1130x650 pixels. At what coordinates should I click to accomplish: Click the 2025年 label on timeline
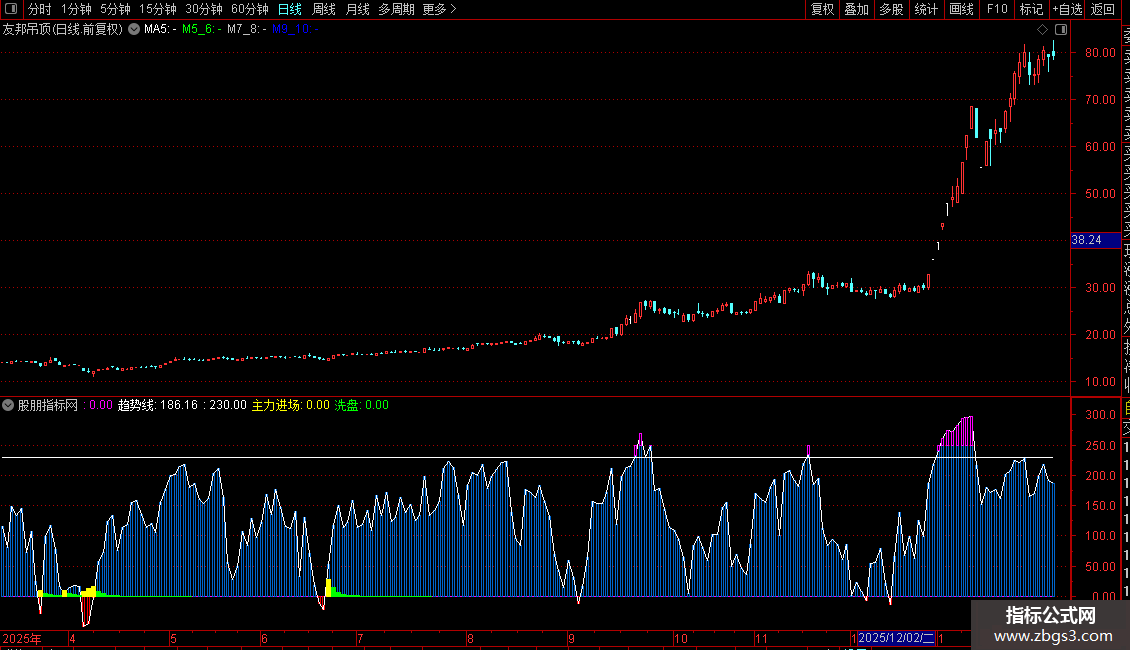(22, 638)
